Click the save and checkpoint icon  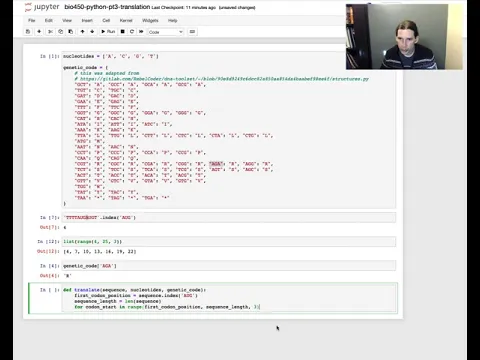point(28,31)
